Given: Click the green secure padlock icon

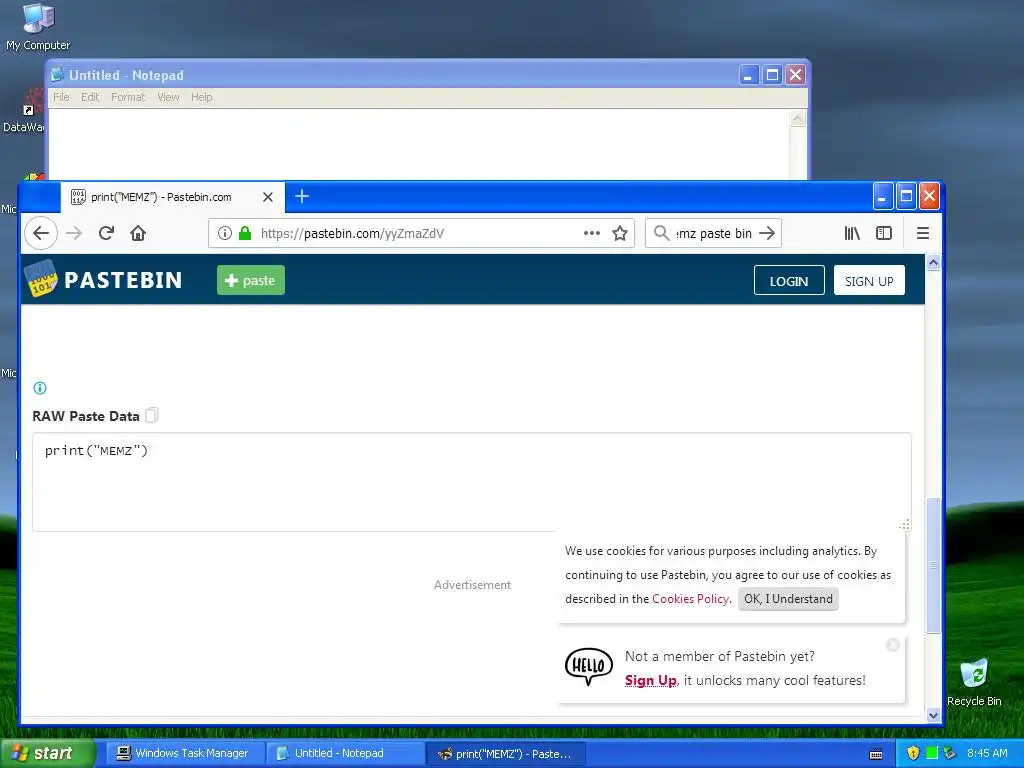Looking at the screenshot, I should click(x=245, y=233).
